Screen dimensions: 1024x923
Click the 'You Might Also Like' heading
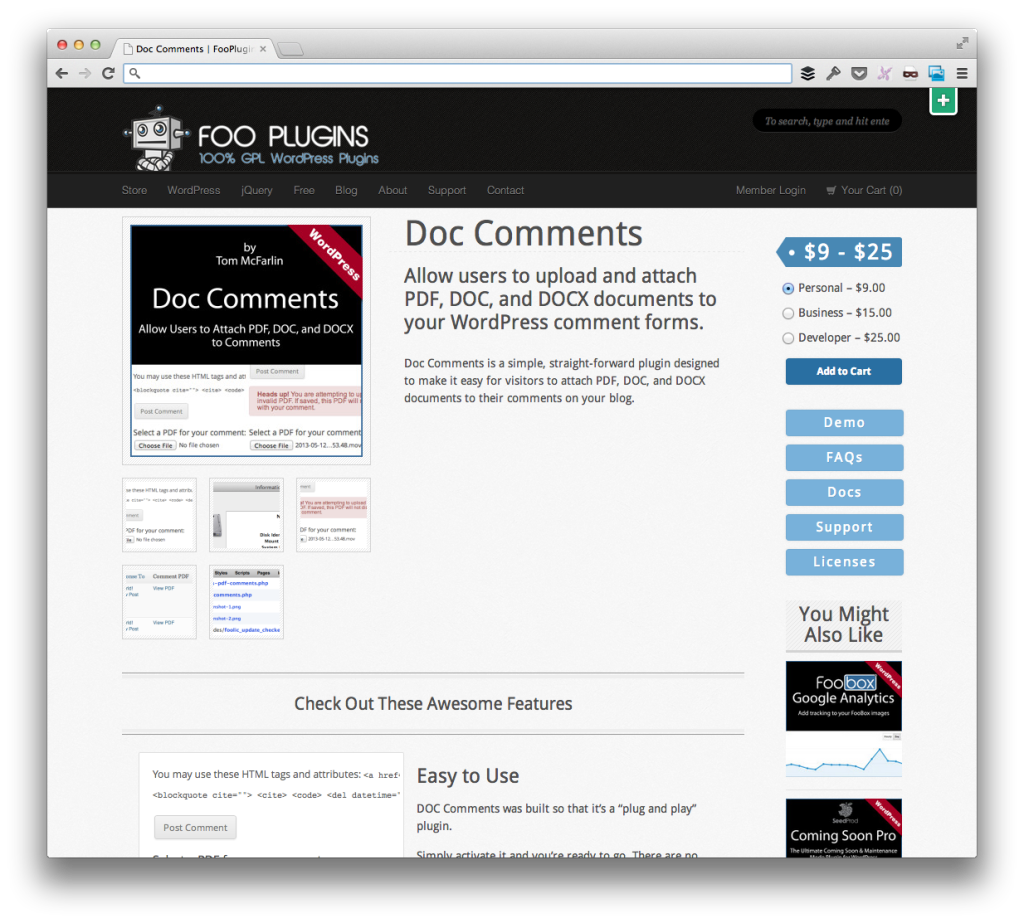pyautogui.click(x=844, y=624)
